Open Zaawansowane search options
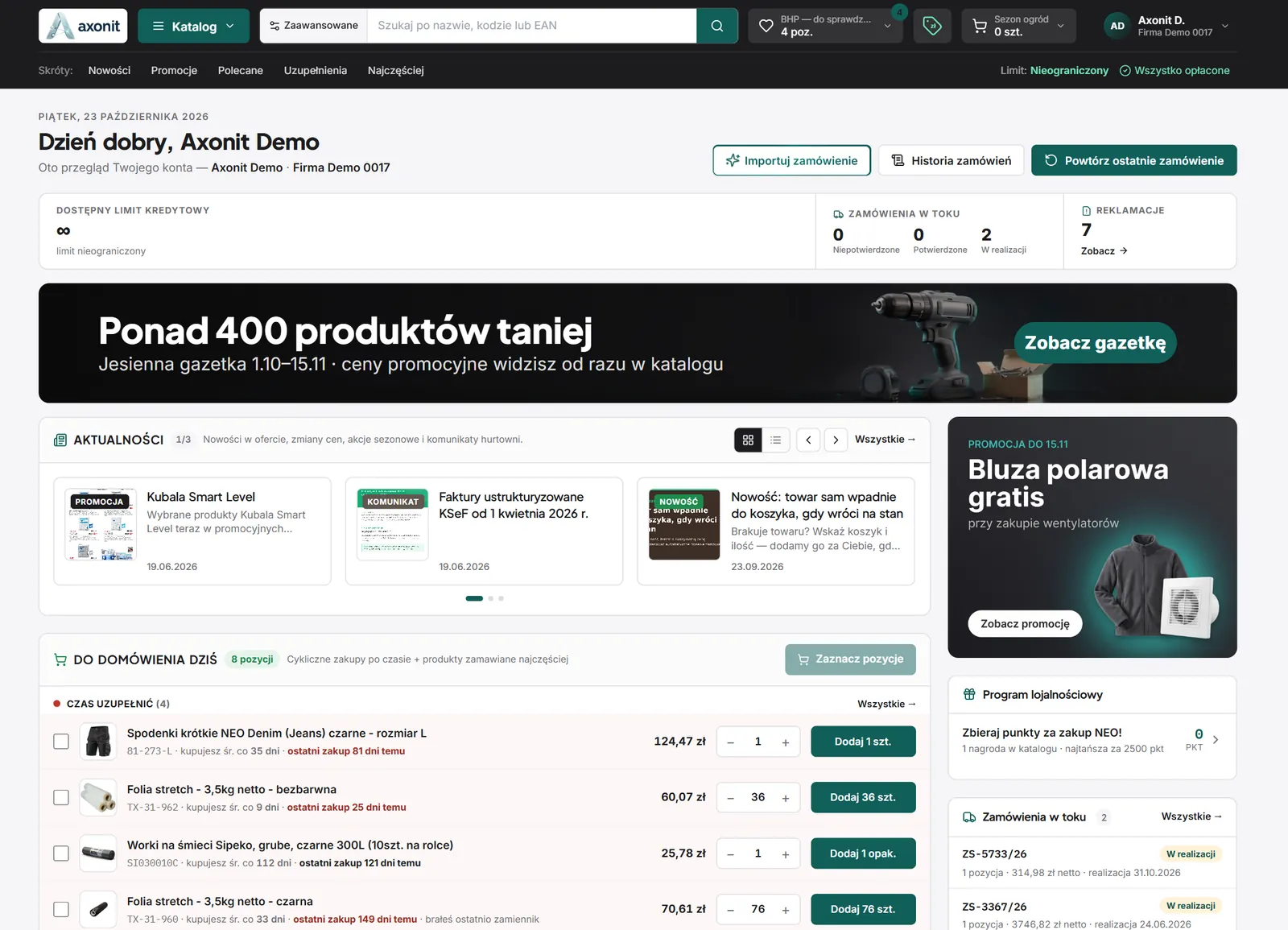This screenshot has height=930, width=1288. (x=314, y=26)
